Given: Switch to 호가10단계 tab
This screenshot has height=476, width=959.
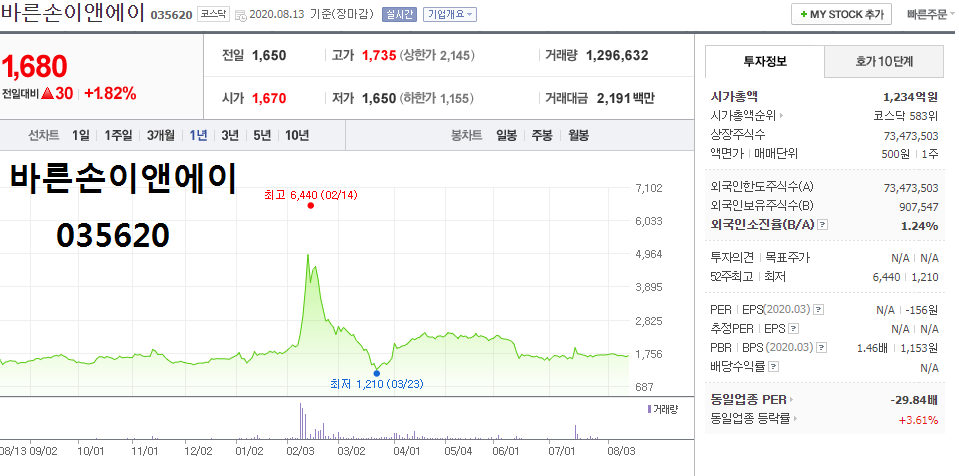Looking at the screenshot, I should pos(884,61).
